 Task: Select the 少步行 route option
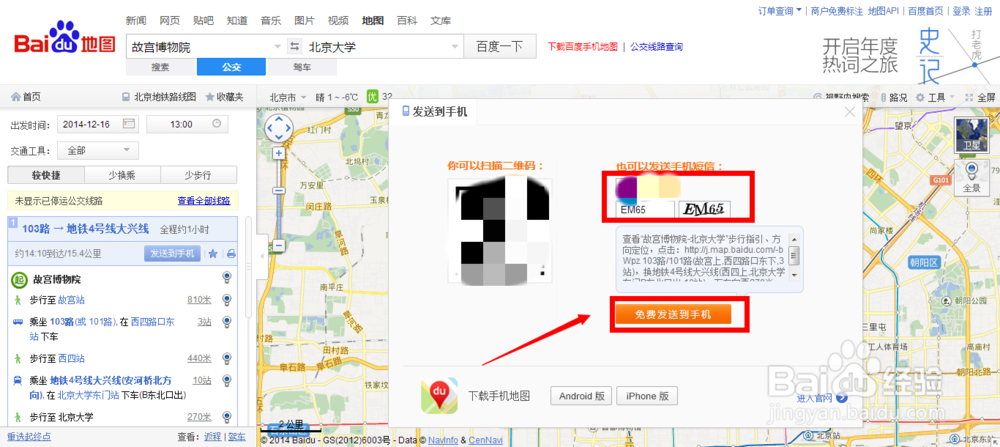pyautogui.click(x=198, y=175)
